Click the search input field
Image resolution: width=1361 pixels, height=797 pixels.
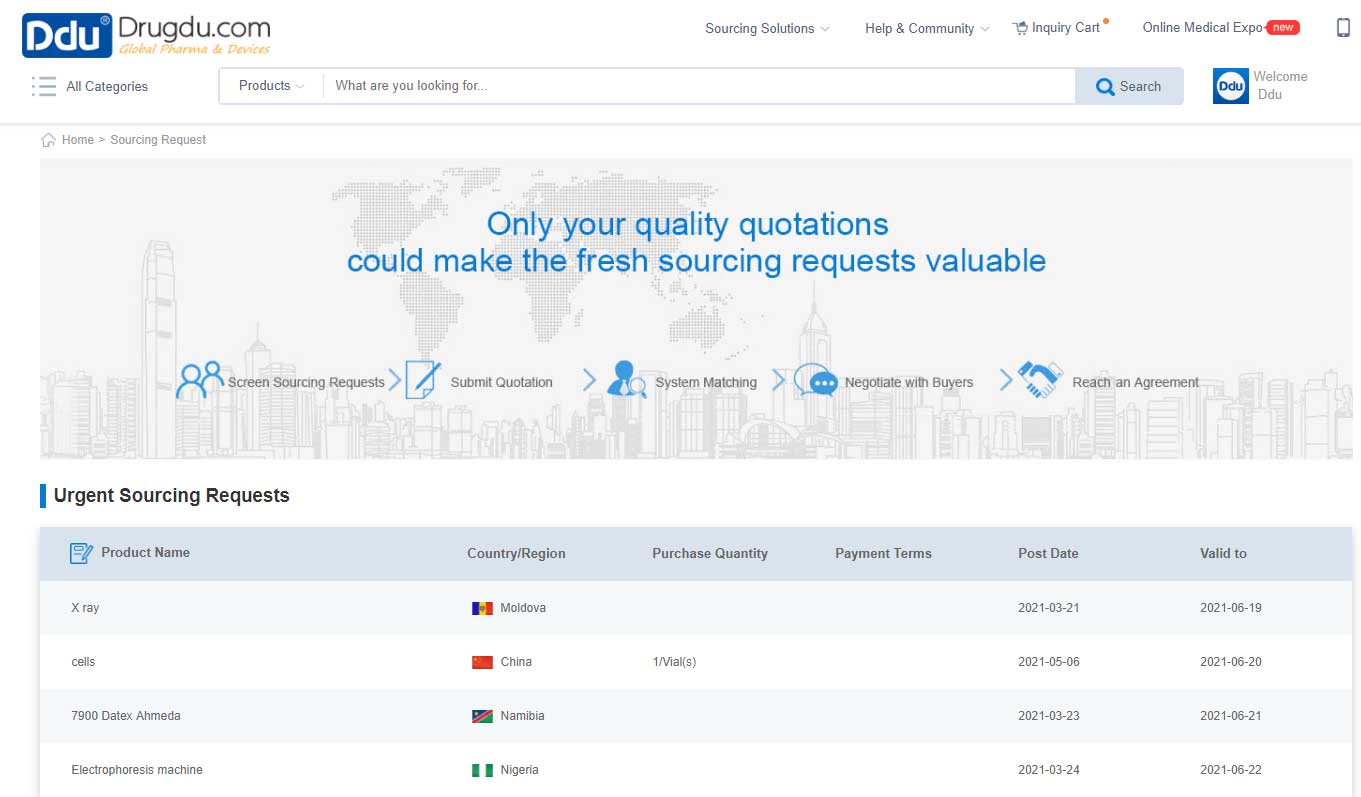pos(698,86)
